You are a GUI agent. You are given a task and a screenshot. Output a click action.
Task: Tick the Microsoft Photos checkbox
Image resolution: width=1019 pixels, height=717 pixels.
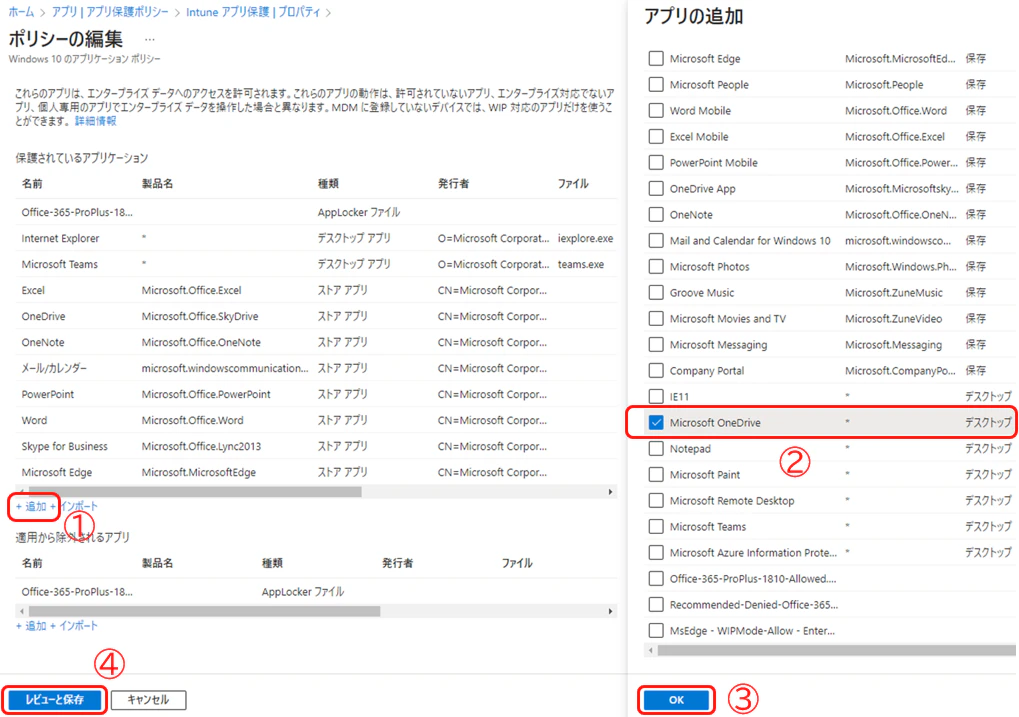click(656, 267)
